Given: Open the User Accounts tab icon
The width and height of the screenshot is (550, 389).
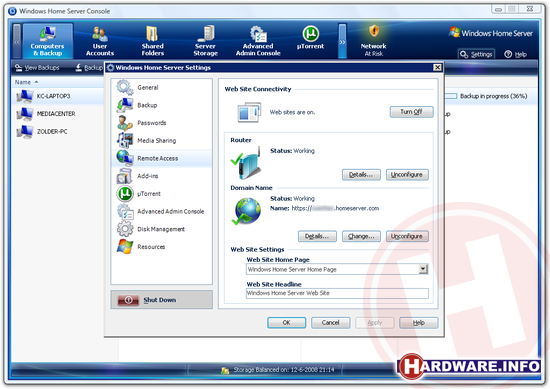Looking at the screenshot, I should (x=100, y=34).
